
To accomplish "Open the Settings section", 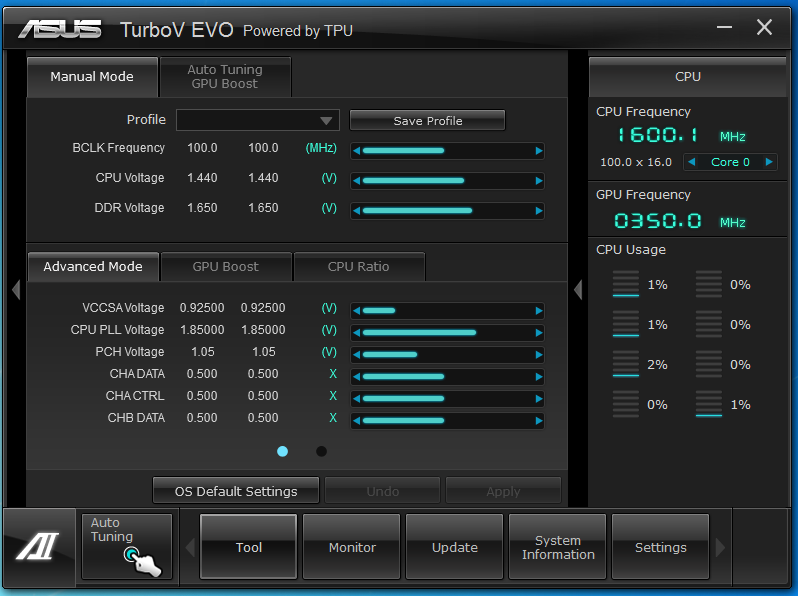I will (661, 547).
